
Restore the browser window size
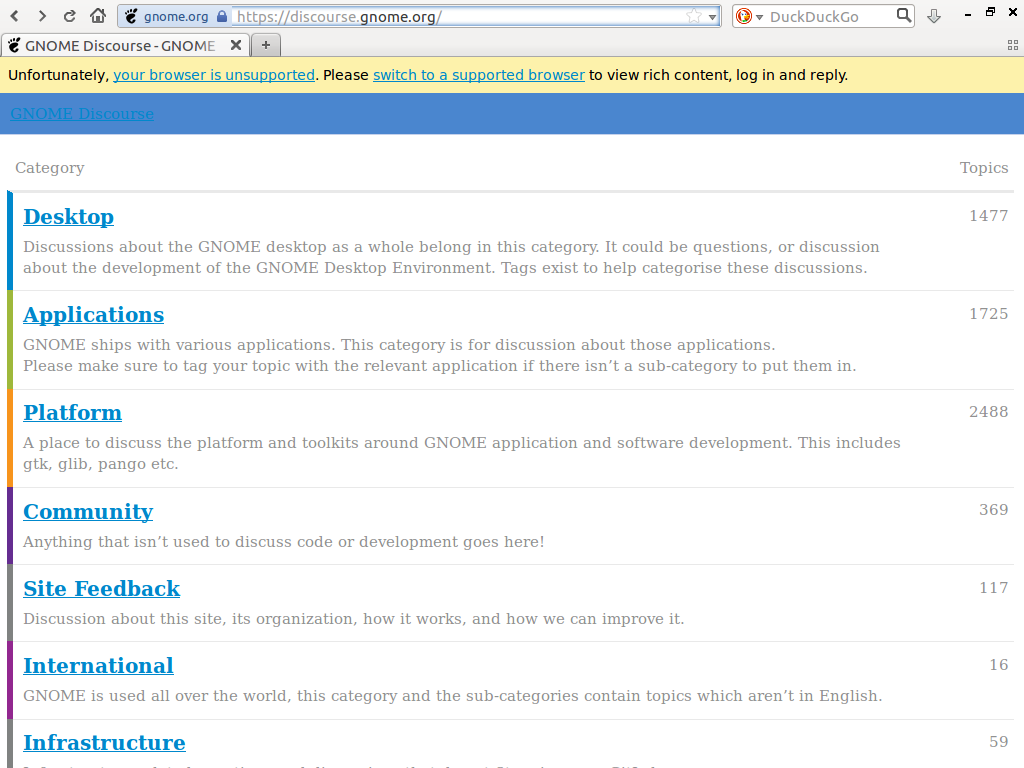991,12
